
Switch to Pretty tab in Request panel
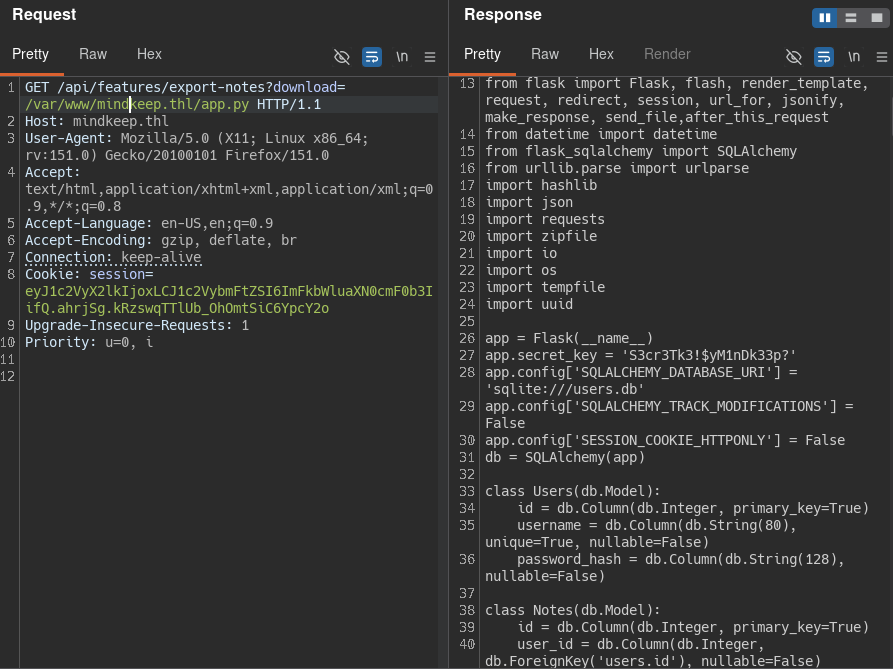click(x=31, y=54)
